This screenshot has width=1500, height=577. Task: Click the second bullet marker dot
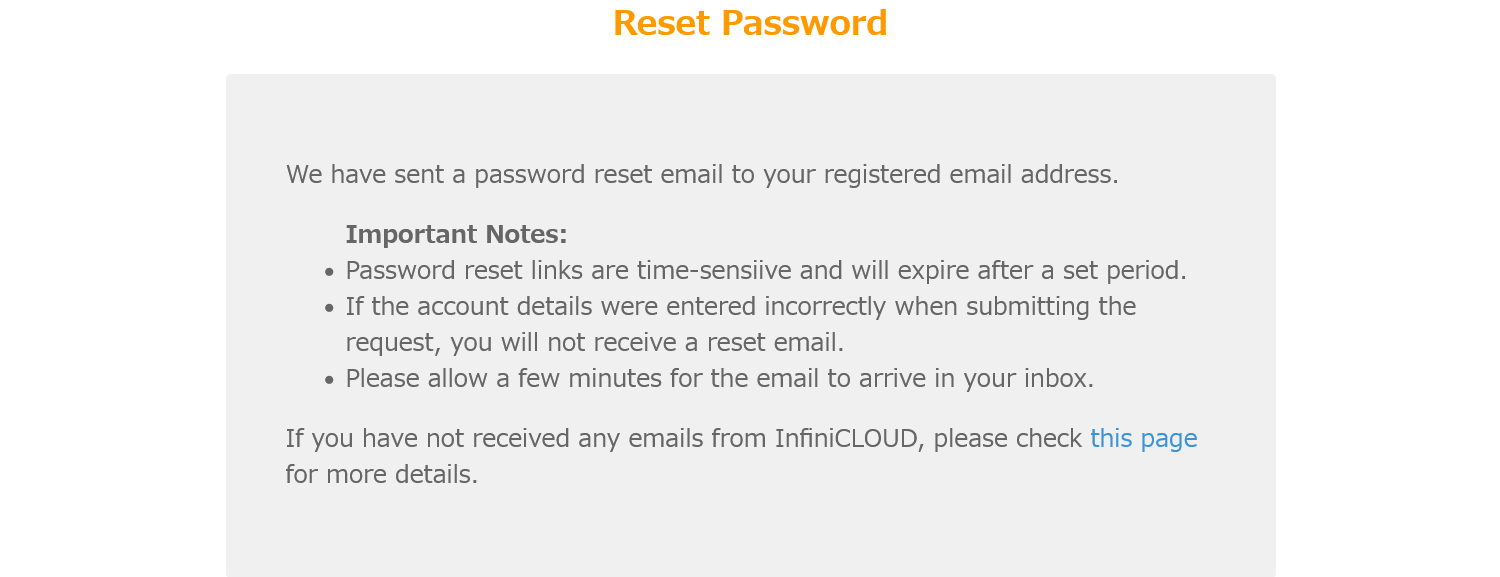328,307
